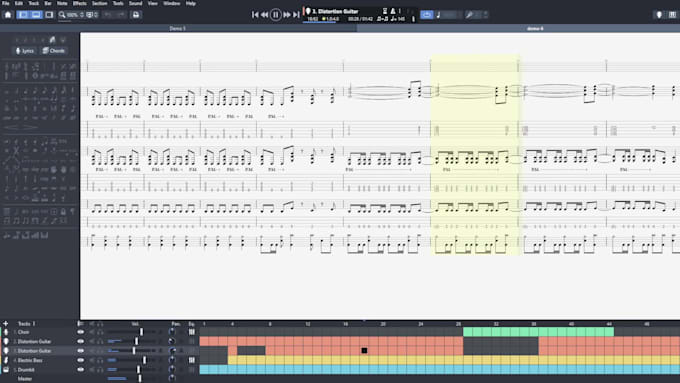Toggle the global view panel button
The image size is (680, 383).
[36, 15]
